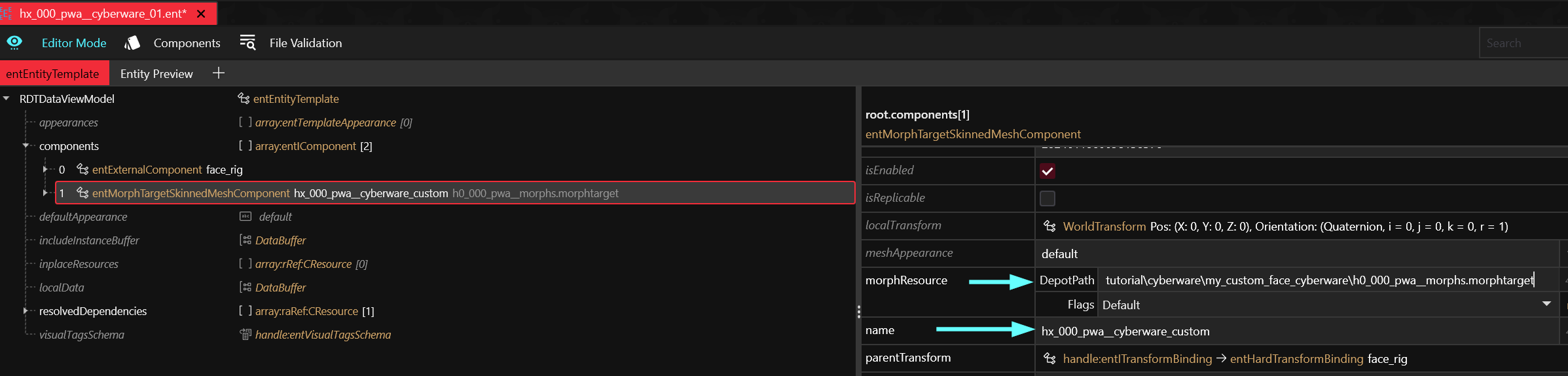Expand the face_rig entExternalComponent item
The height and width of the screenshot is (376, 1568).
(45, 169)
